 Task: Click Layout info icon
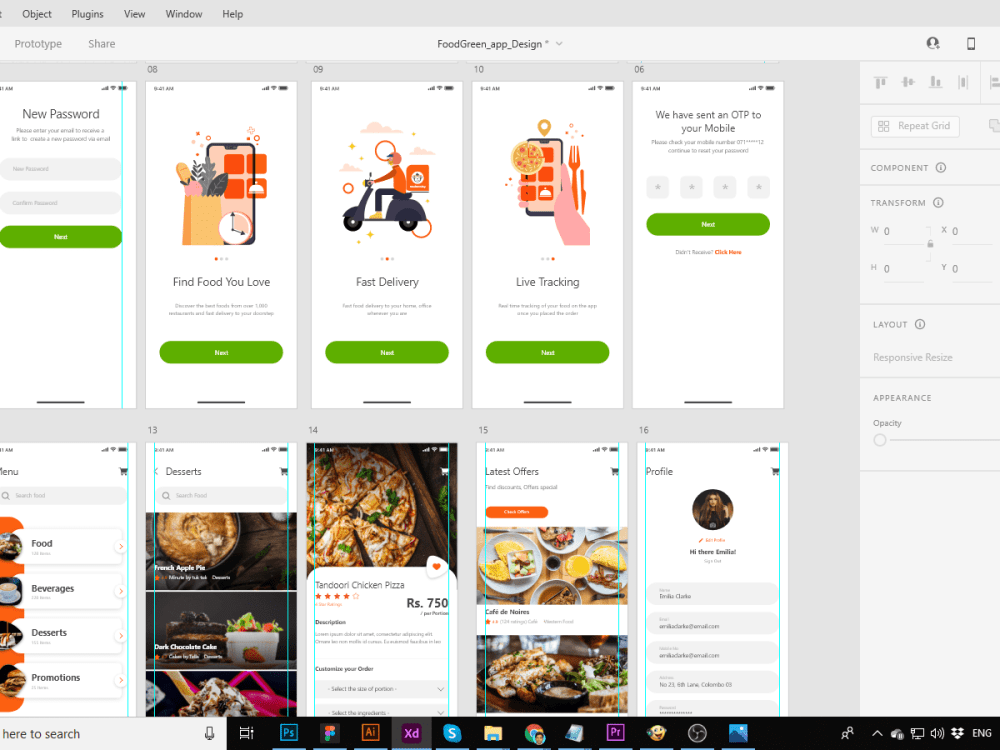click(920, 324)
